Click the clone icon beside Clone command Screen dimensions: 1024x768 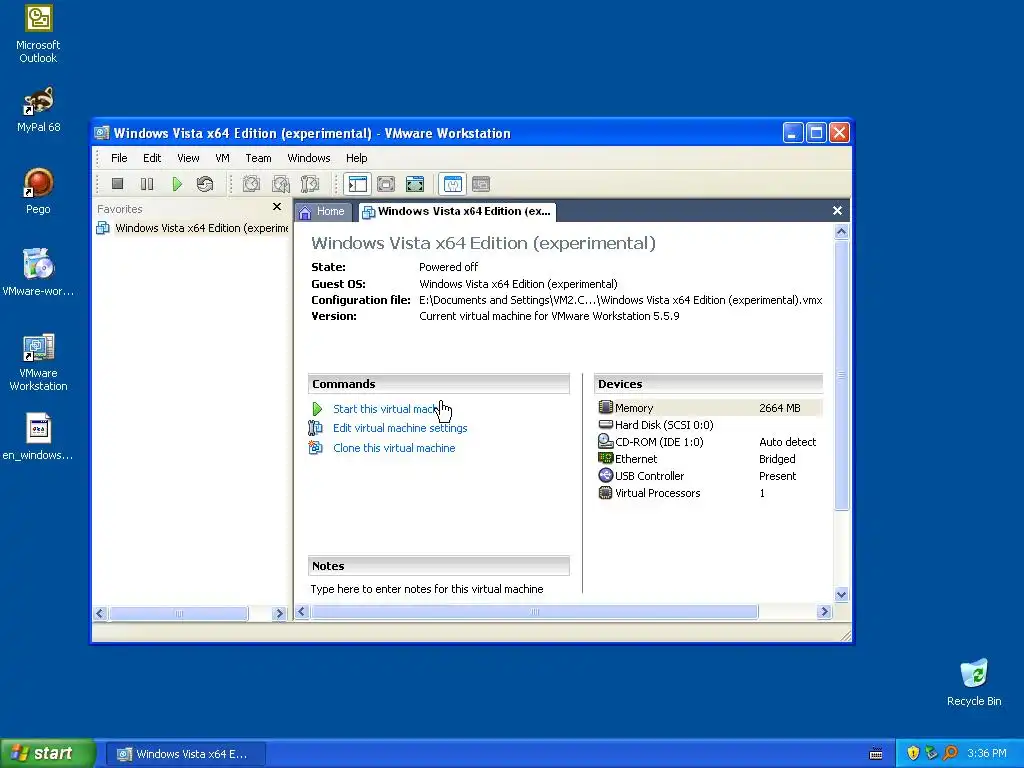click(315, 447)
